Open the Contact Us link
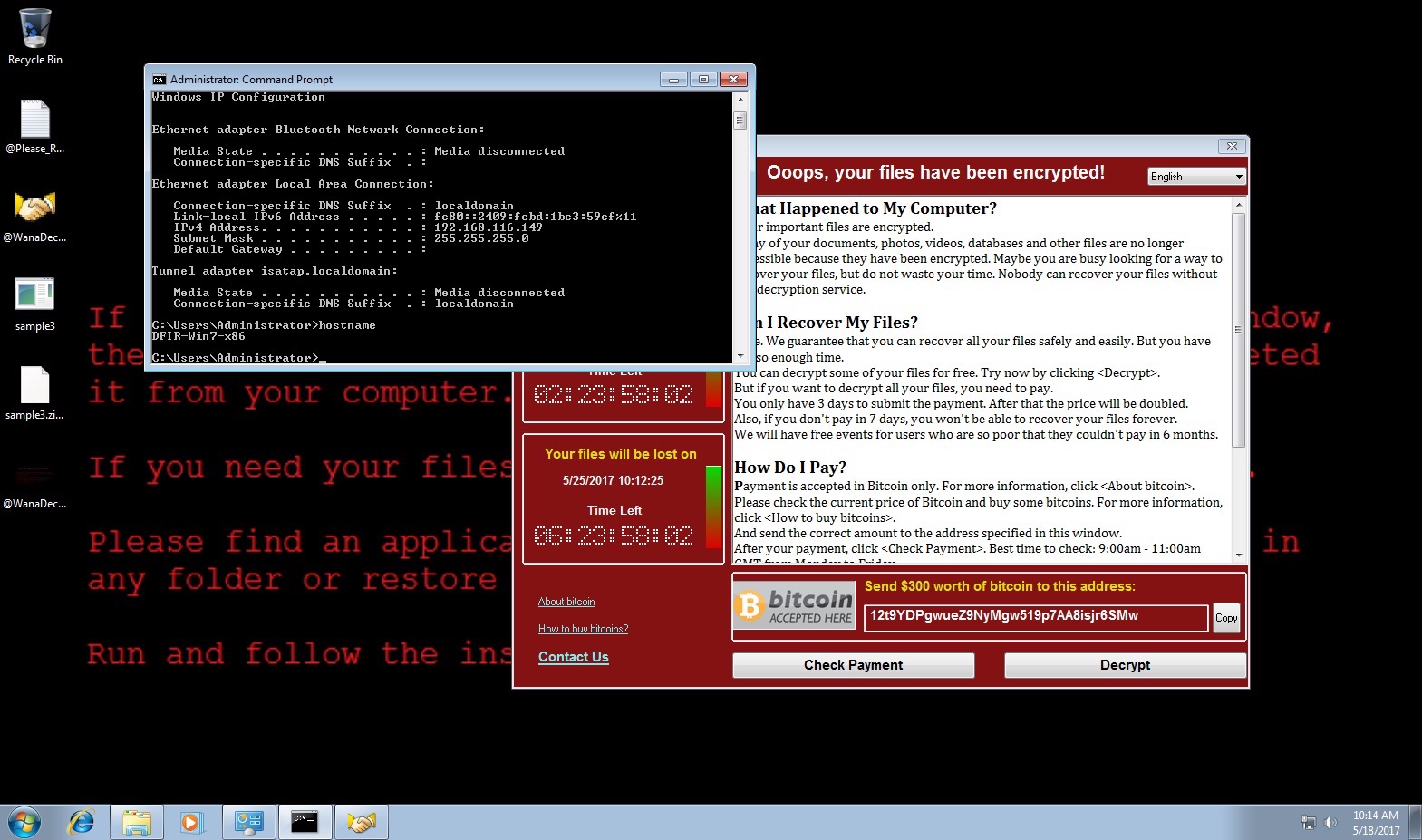 pyautogui.click(x=573, y=657)
